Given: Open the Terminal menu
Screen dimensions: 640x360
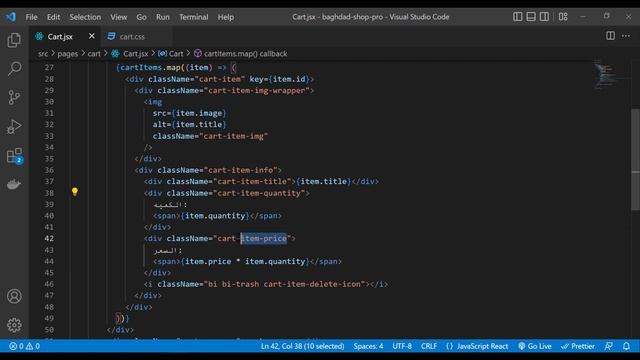Looking at the screenshot, I should point(193,17).
